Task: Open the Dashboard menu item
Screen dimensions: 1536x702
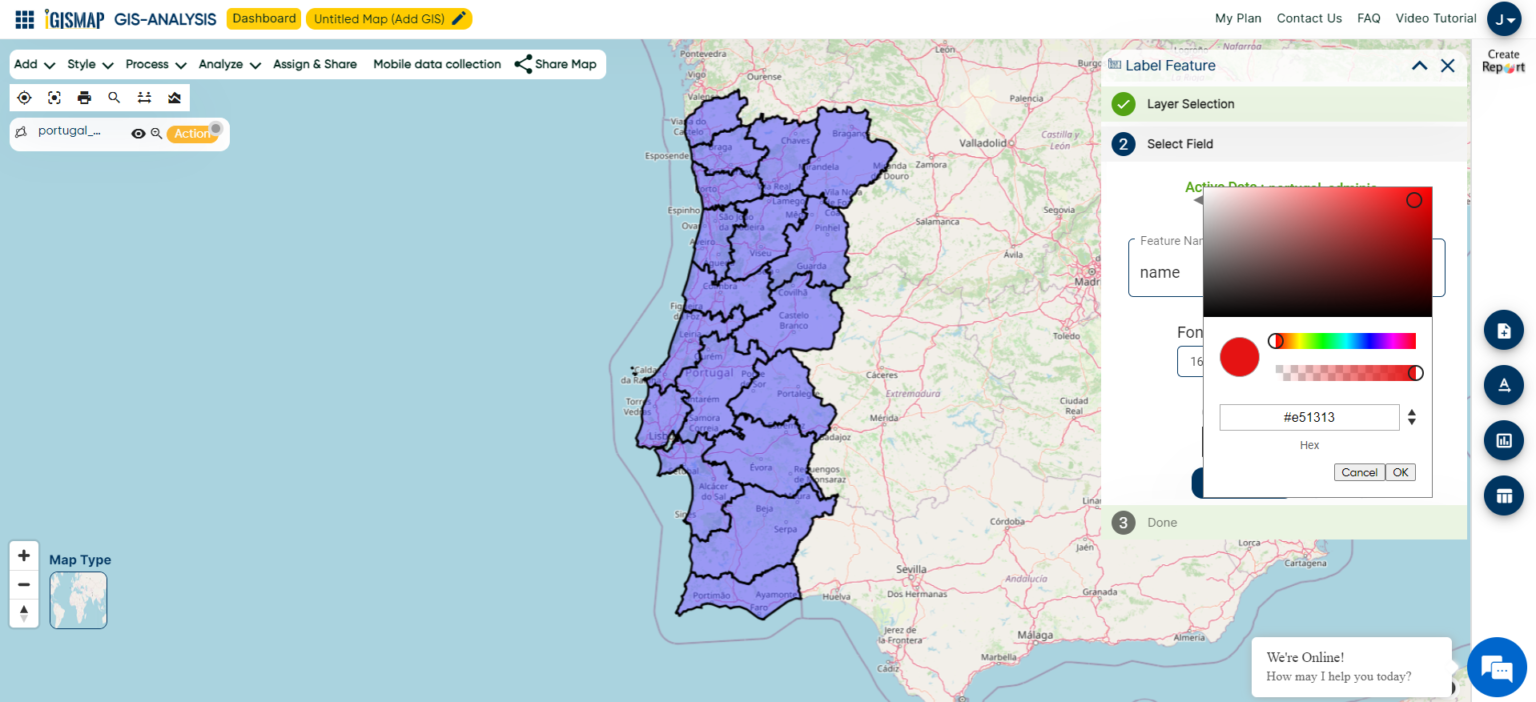Action: click(x=263, y=18)
